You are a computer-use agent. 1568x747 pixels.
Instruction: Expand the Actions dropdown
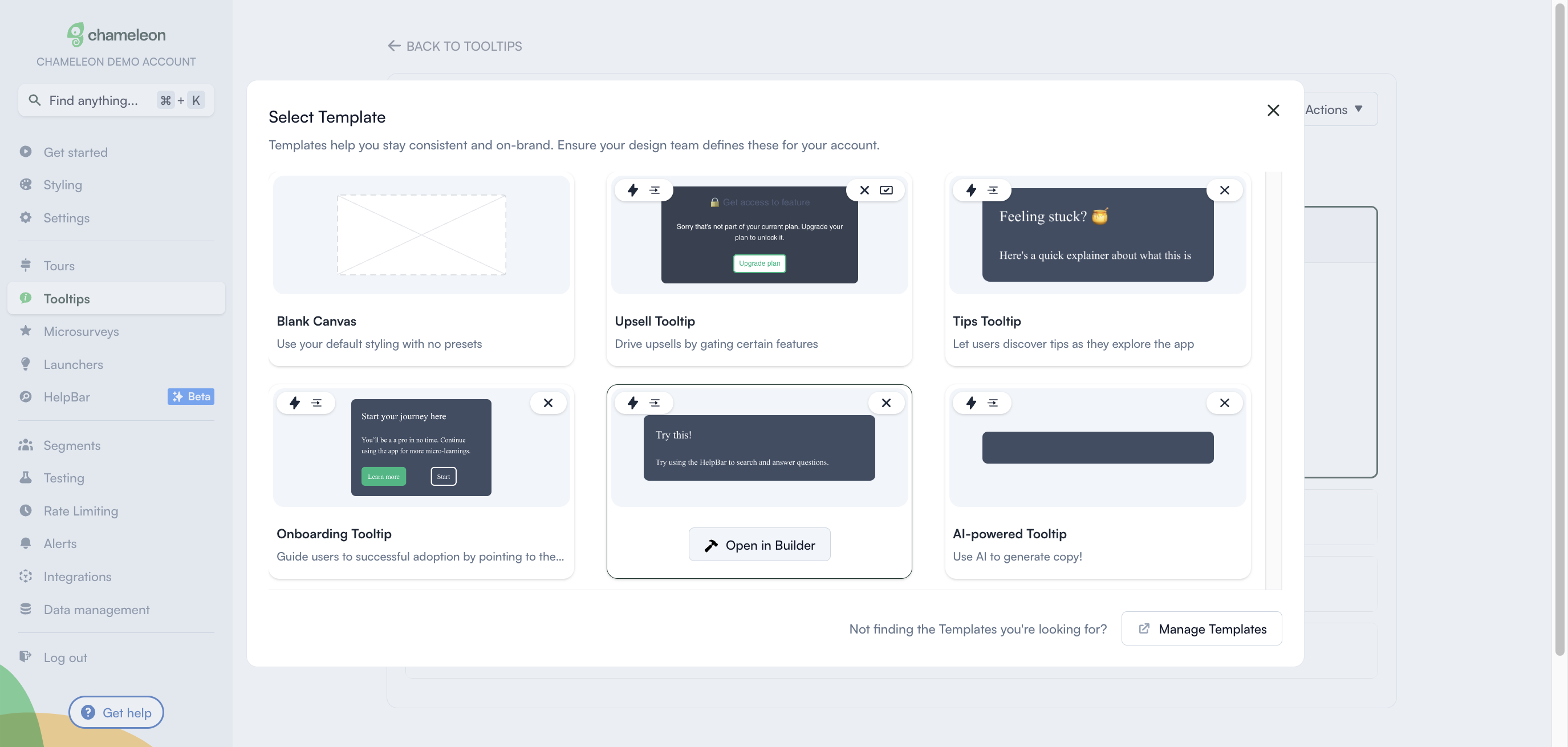(1335, 108)
